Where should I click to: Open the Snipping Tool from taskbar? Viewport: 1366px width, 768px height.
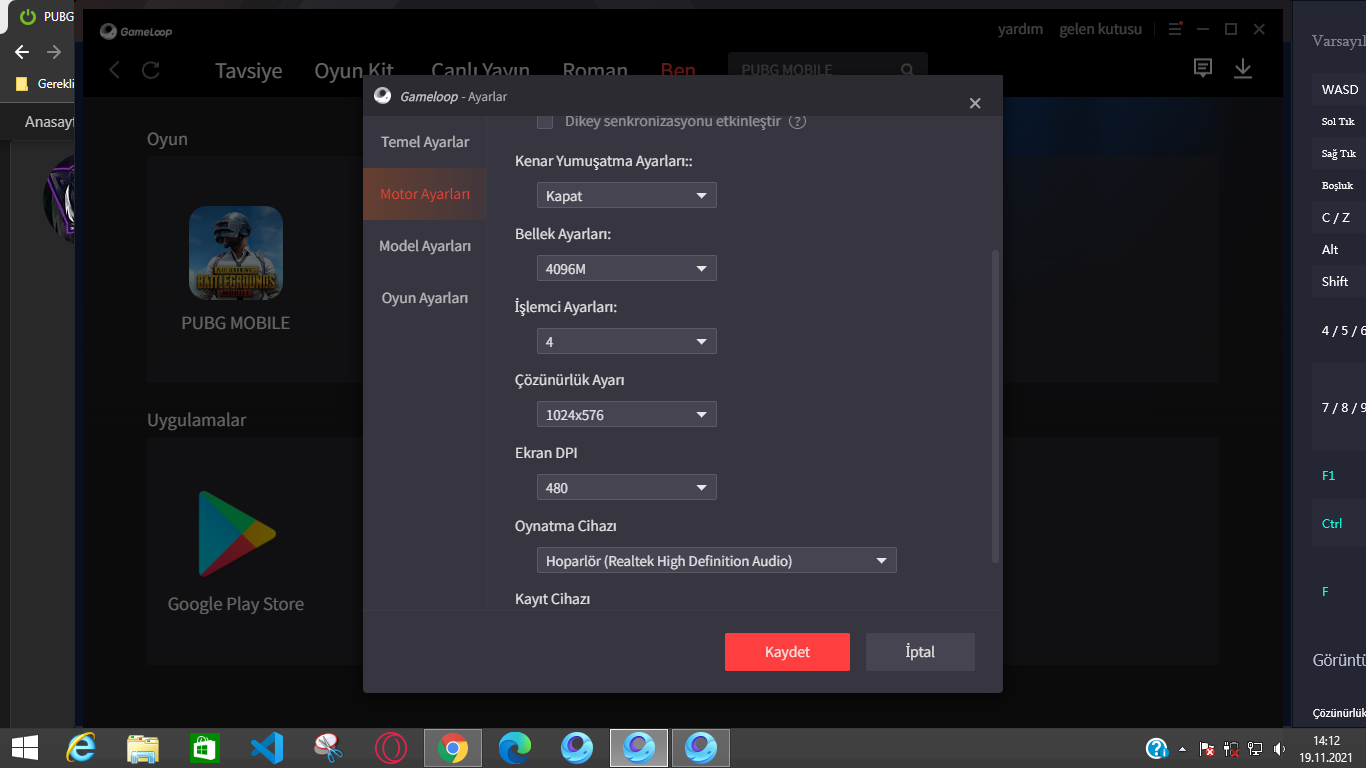pos(328,747)
